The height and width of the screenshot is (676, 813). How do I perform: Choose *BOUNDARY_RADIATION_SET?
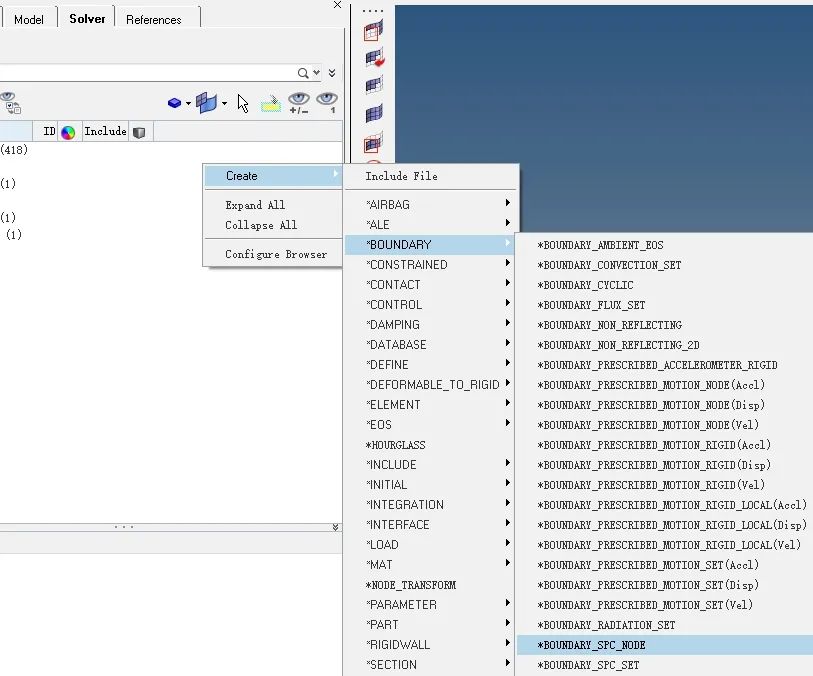coord(665,625)
